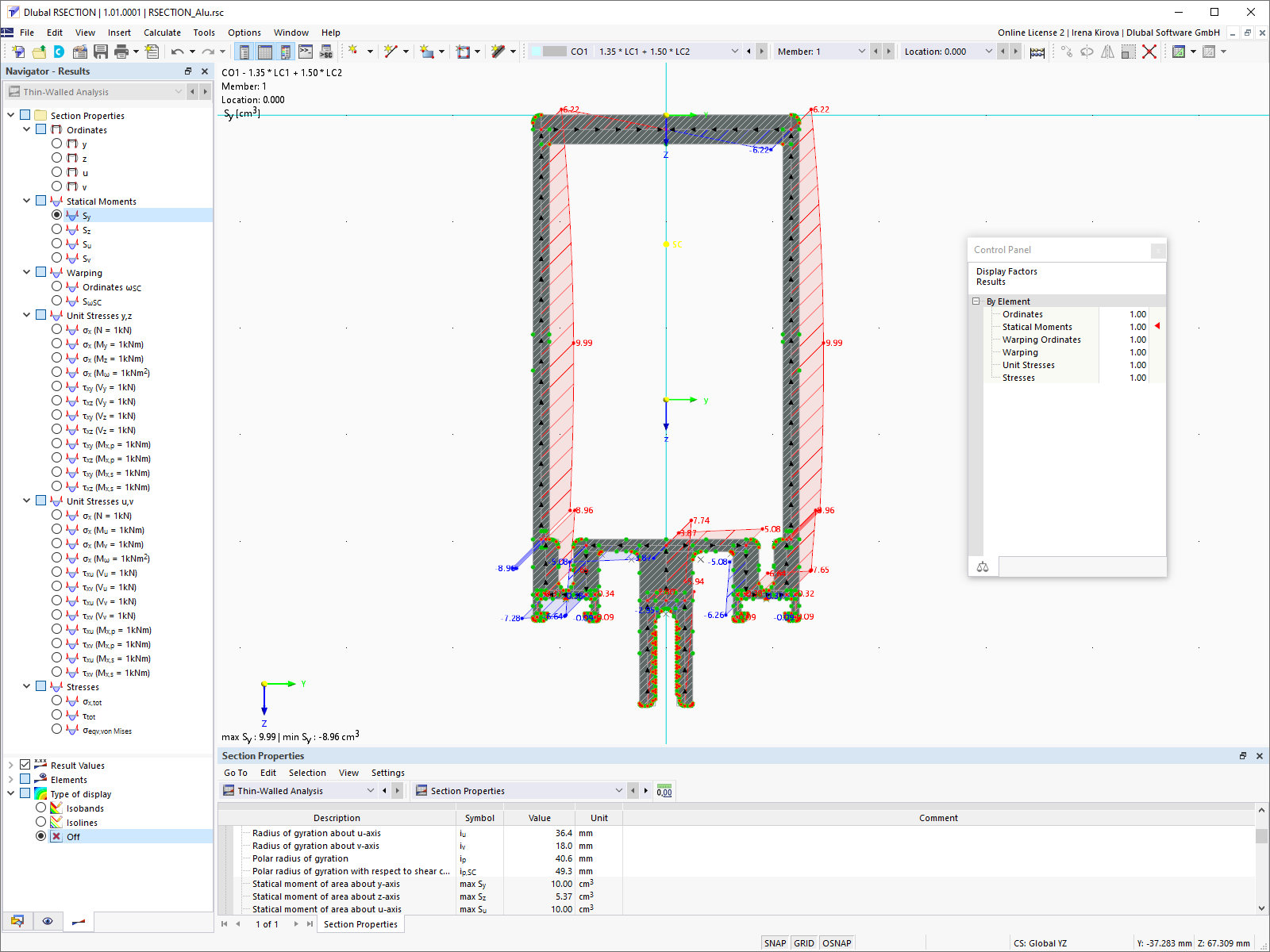Toggle the Elements checkbox in Navigator
1270x952 pixels.
click(x=25, y=779)
